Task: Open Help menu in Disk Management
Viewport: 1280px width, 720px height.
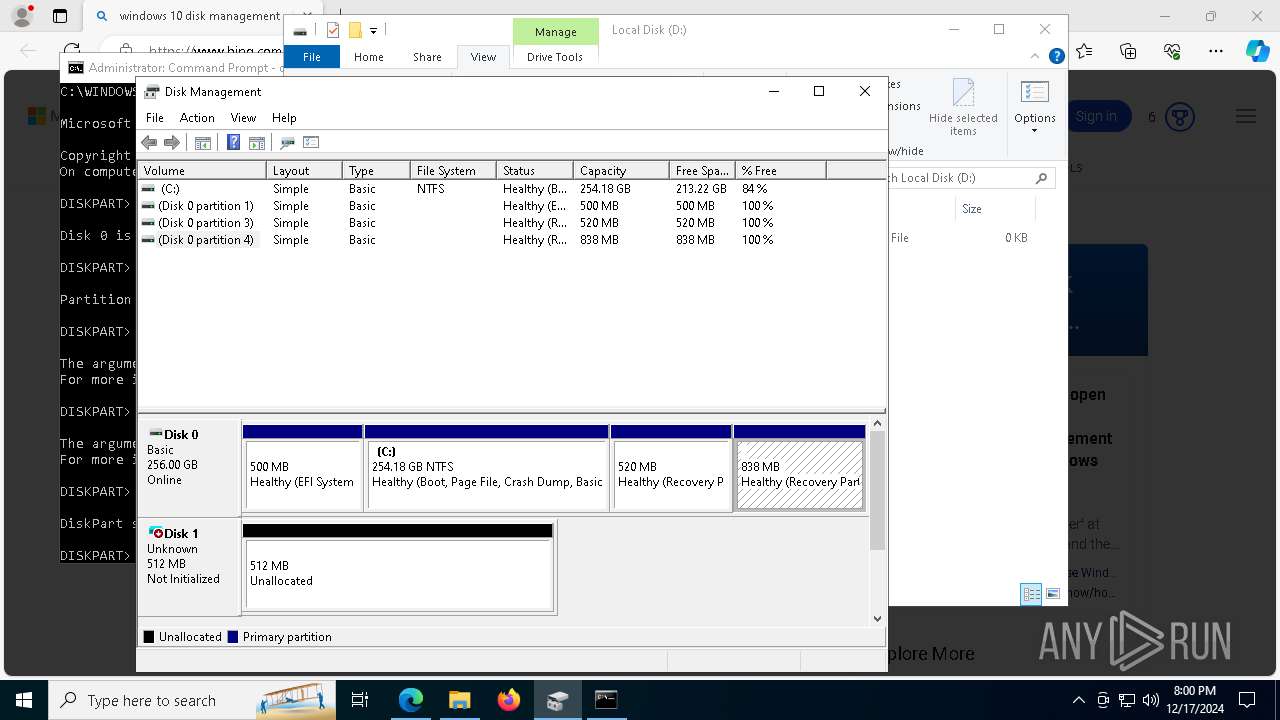Action: click(x=284, y=118)
